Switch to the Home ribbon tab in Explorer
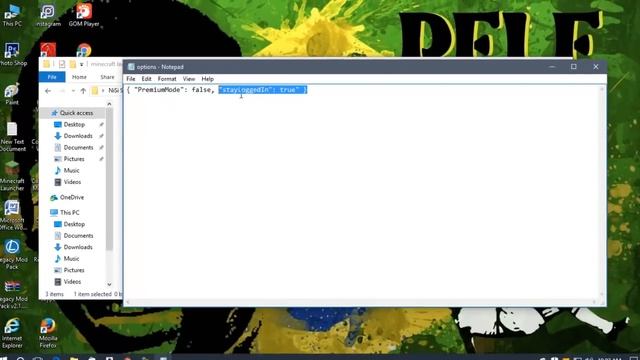Screen dimensions: 640x360 (x=79, y=77)
